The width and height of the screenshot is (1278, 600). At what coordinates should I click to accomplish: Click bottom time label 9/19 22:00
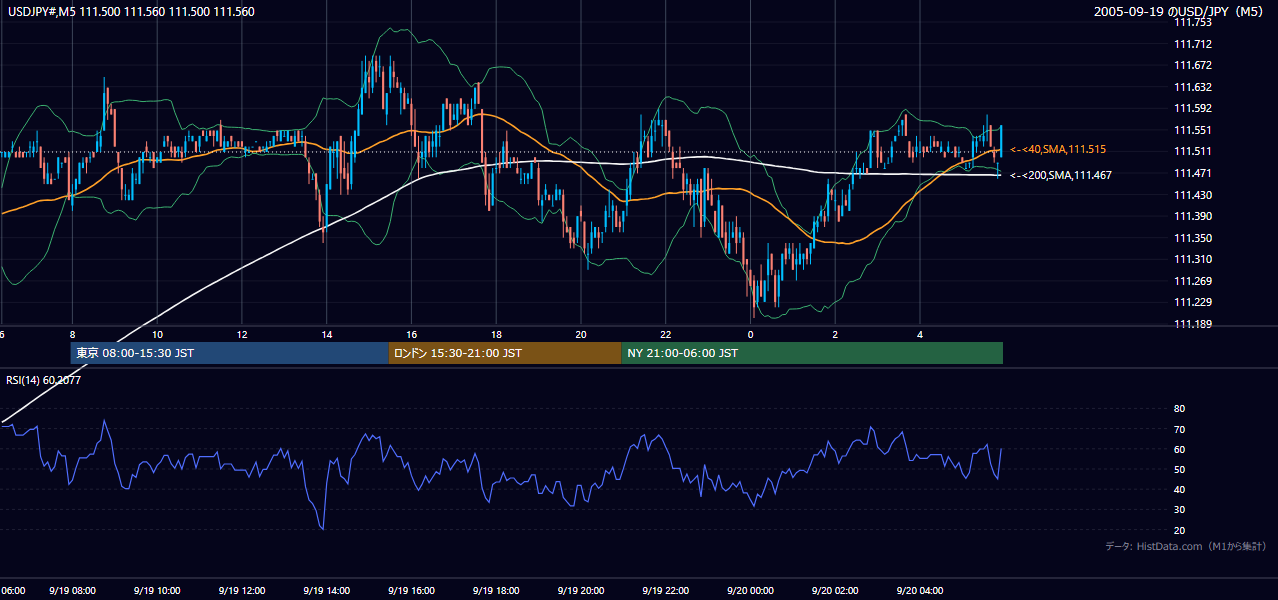coord(666,591)
